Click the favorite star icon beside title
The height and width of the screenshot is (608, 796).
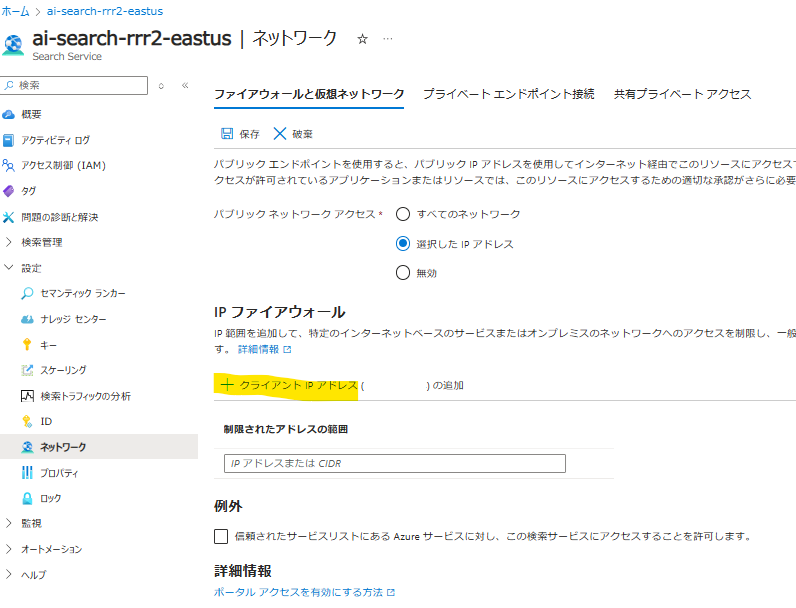click(x=362, y=39)
